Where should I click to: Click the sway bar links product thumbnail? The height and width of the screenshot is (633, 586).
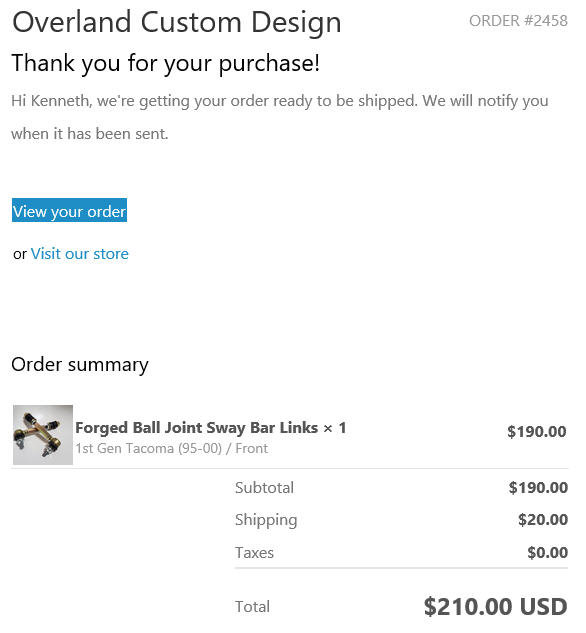pos(43,435)
